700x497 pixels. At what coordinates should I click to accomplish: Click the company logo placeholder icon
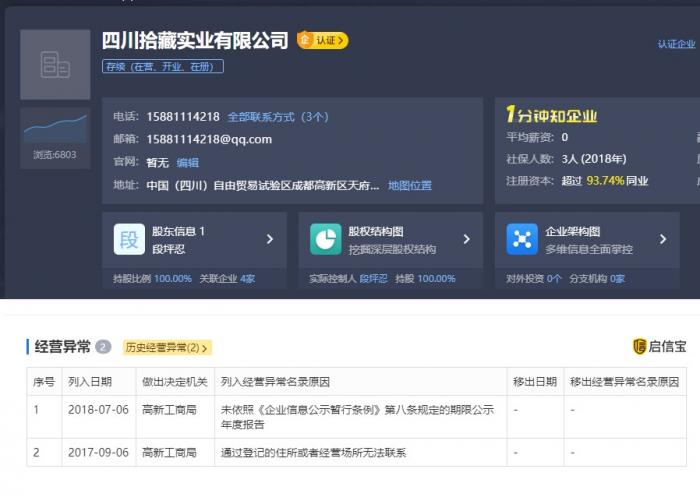[55, 65]
